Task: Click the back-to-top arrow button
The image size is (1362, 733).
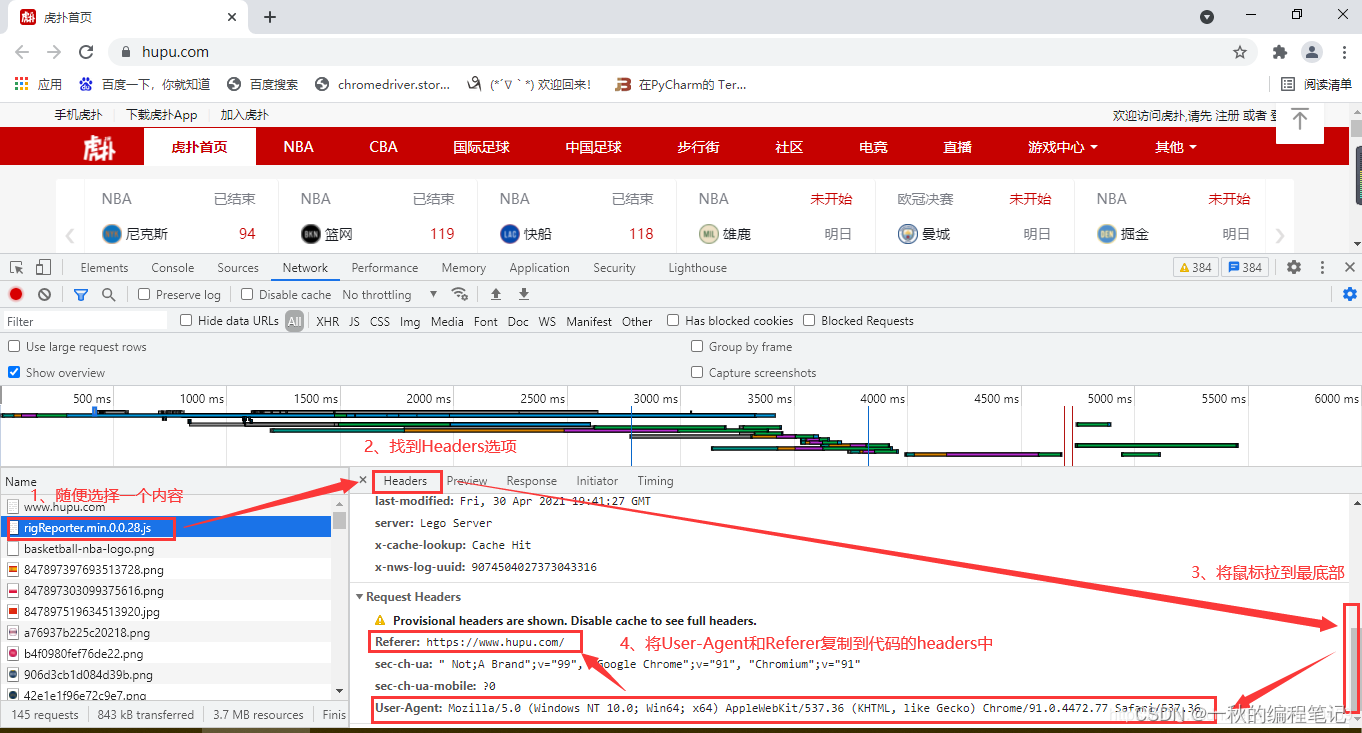Action: 1299,120
